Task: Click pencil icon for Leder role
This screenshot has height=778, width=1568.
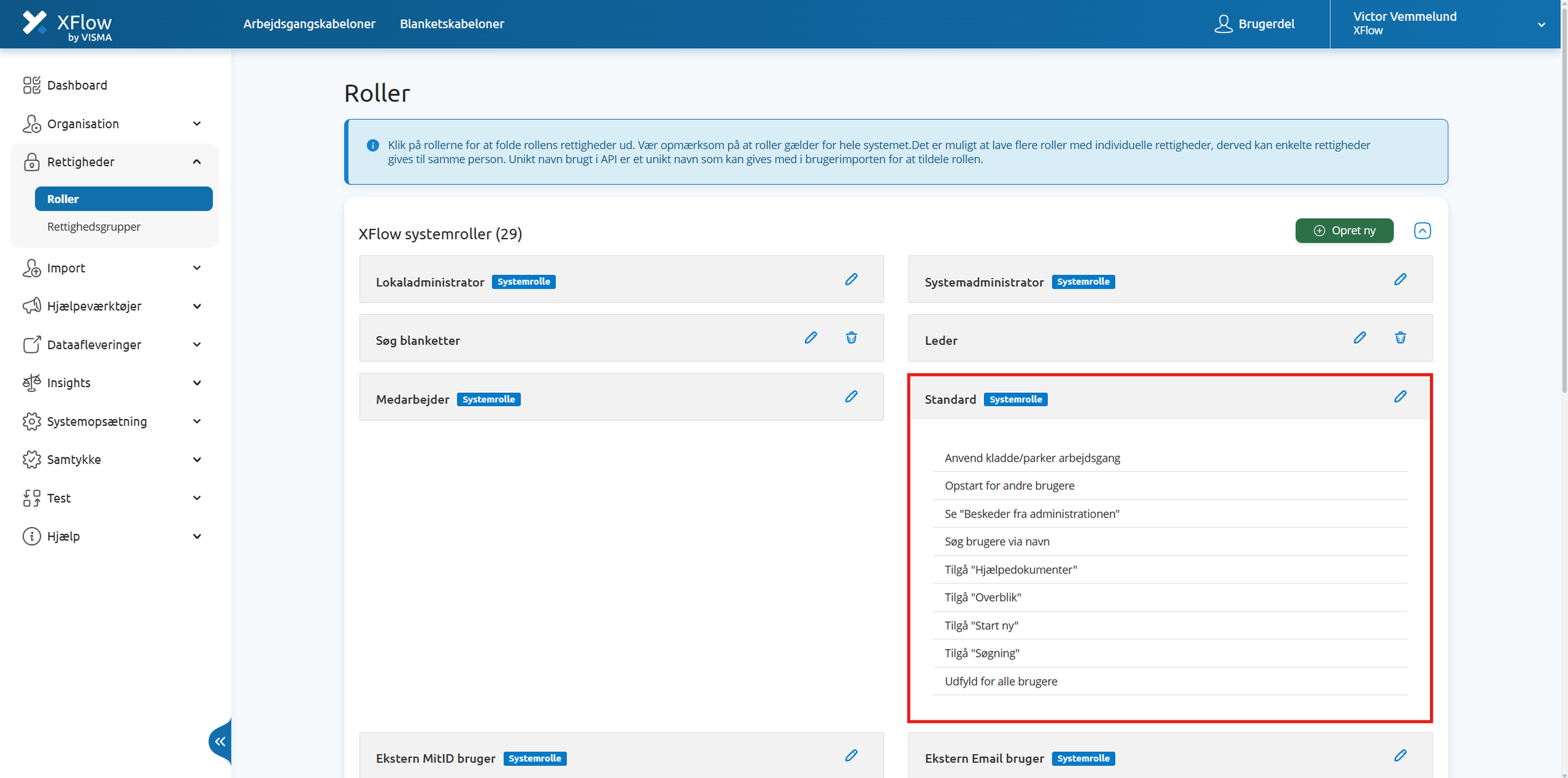Action: point(1359,338)
